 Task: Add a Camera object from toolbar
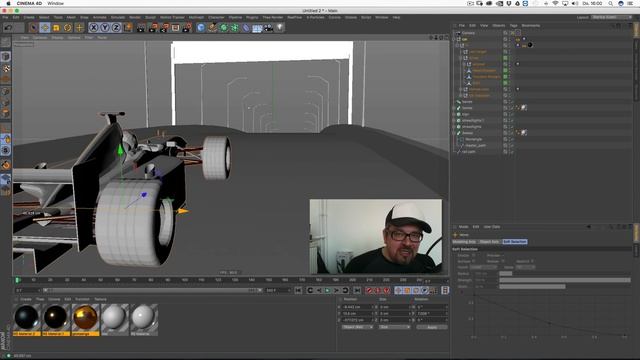pos(269,27)
